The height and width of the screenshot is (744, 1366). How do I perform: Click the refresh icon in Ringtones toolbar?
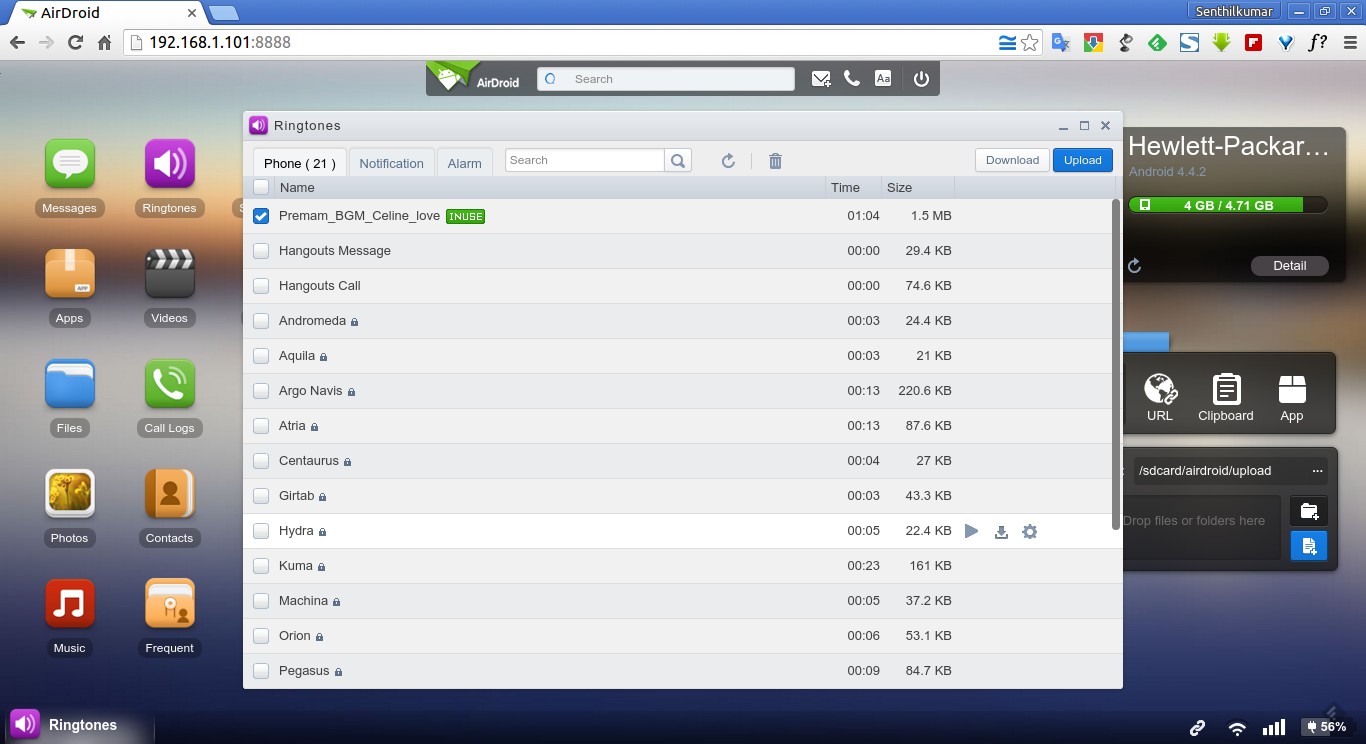(x=728, y=161)
